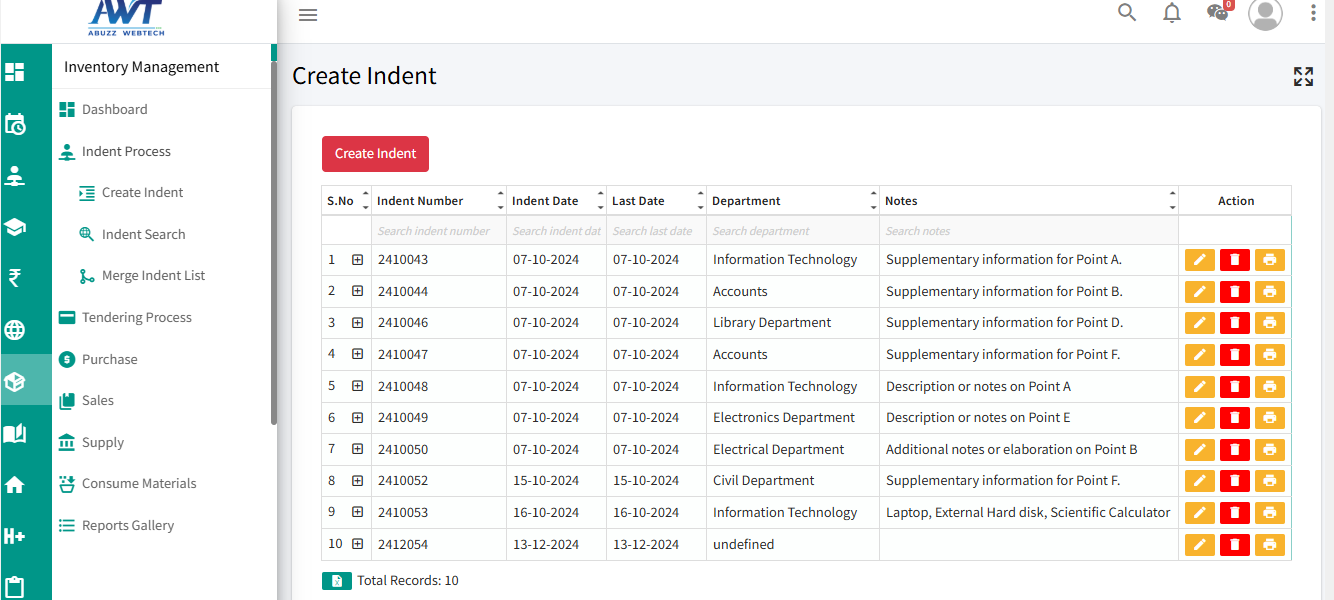The width and height of the screenshot is (1334, 600).
Task: Open the globe icon in the left rail
Action: [15, 330]
